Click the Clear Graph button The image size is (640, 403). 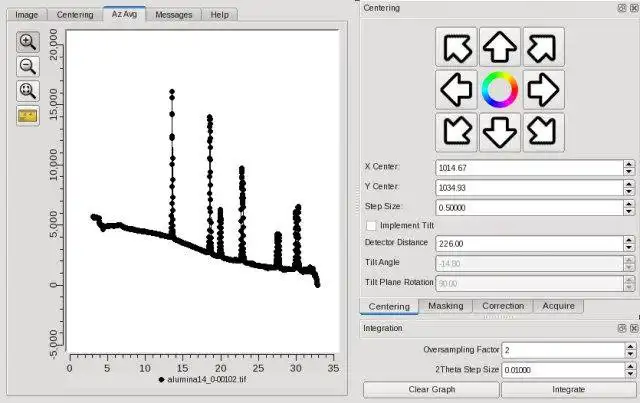coord(431,390)
